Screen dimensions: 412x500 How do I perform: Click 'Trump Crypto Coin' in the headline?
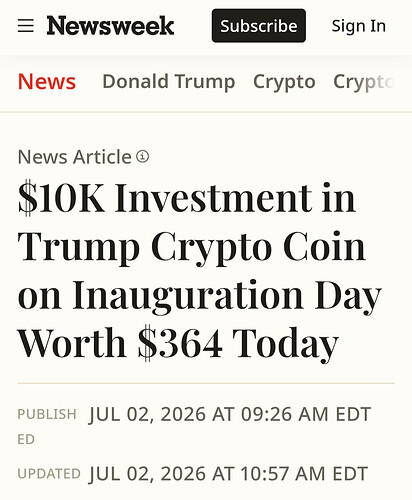pyautogui.click(x=192, y=247)
